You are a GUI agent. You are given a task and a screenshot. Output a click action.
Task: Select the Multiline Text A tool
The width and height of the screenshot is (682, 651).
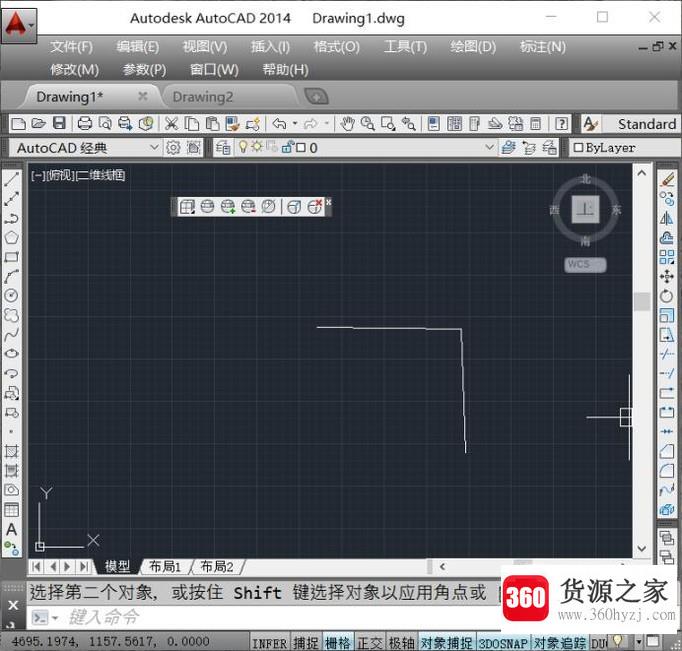click(x=11, y=529)
